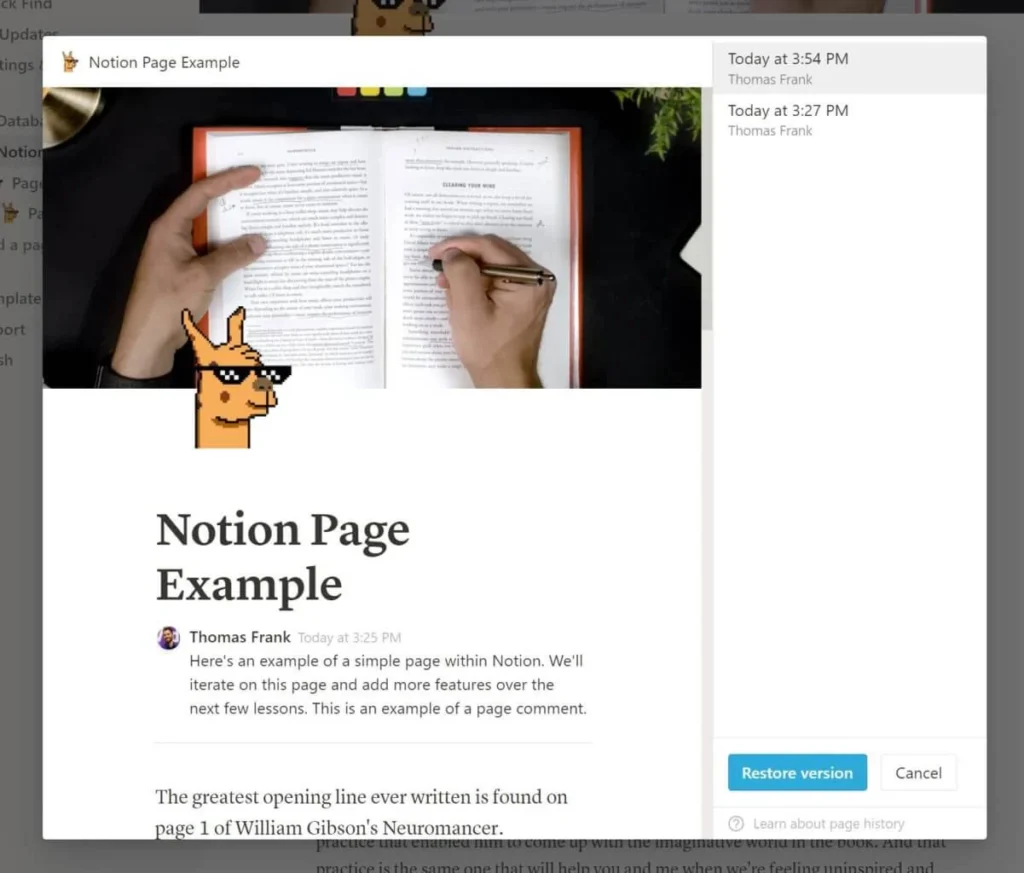Cancel the page history dialog
The image size is (1024, 873).
pos(918,773)
